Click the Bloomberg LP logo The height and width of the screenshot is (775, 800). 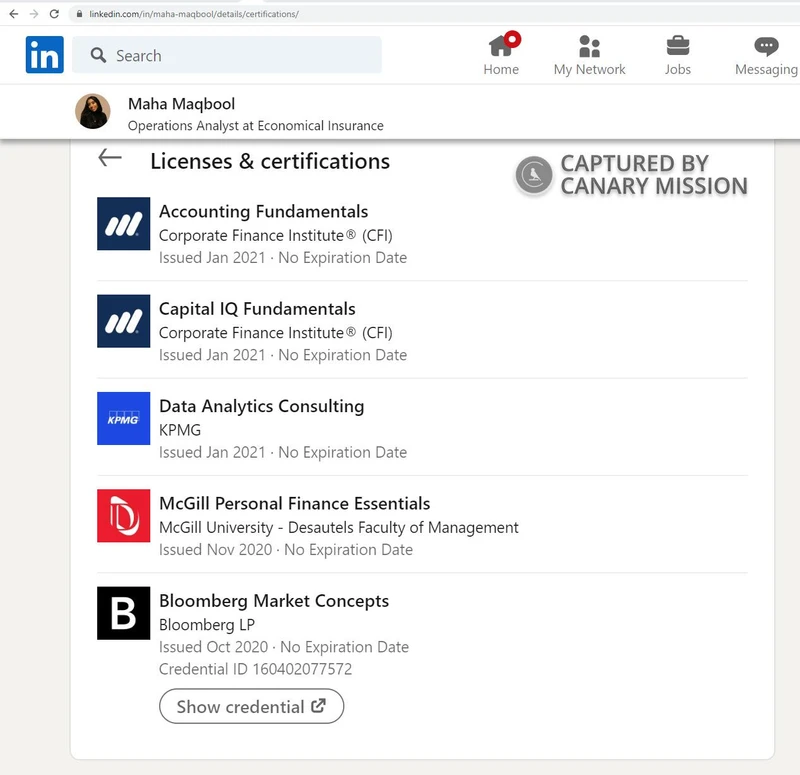[x=123, y=613]
